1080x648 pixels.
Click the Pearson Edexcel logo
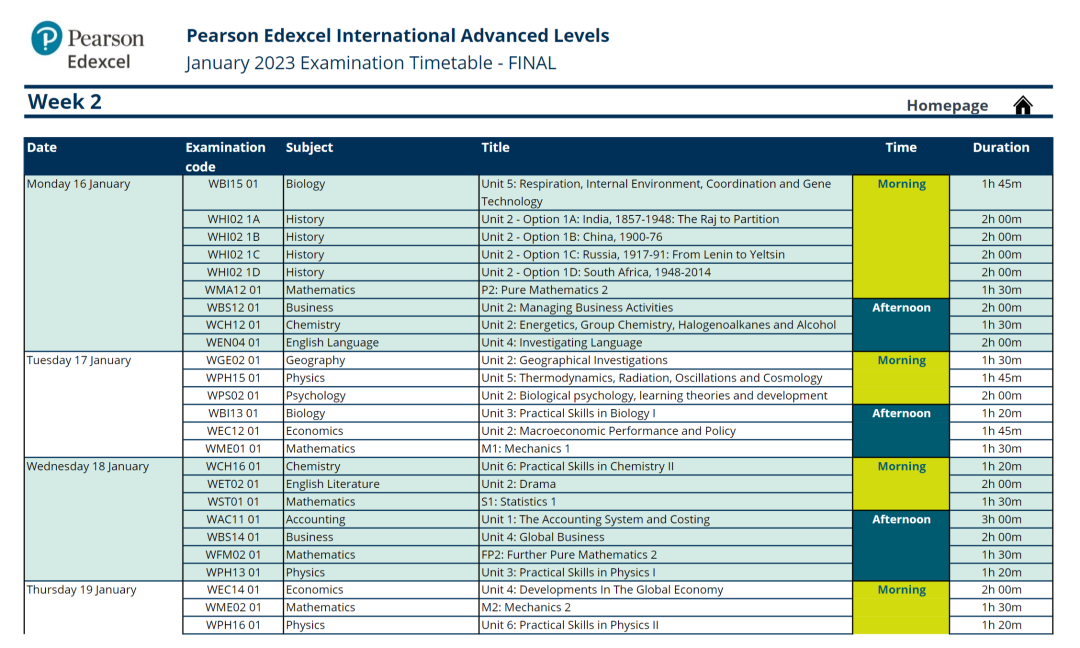(x=87, y=46)
